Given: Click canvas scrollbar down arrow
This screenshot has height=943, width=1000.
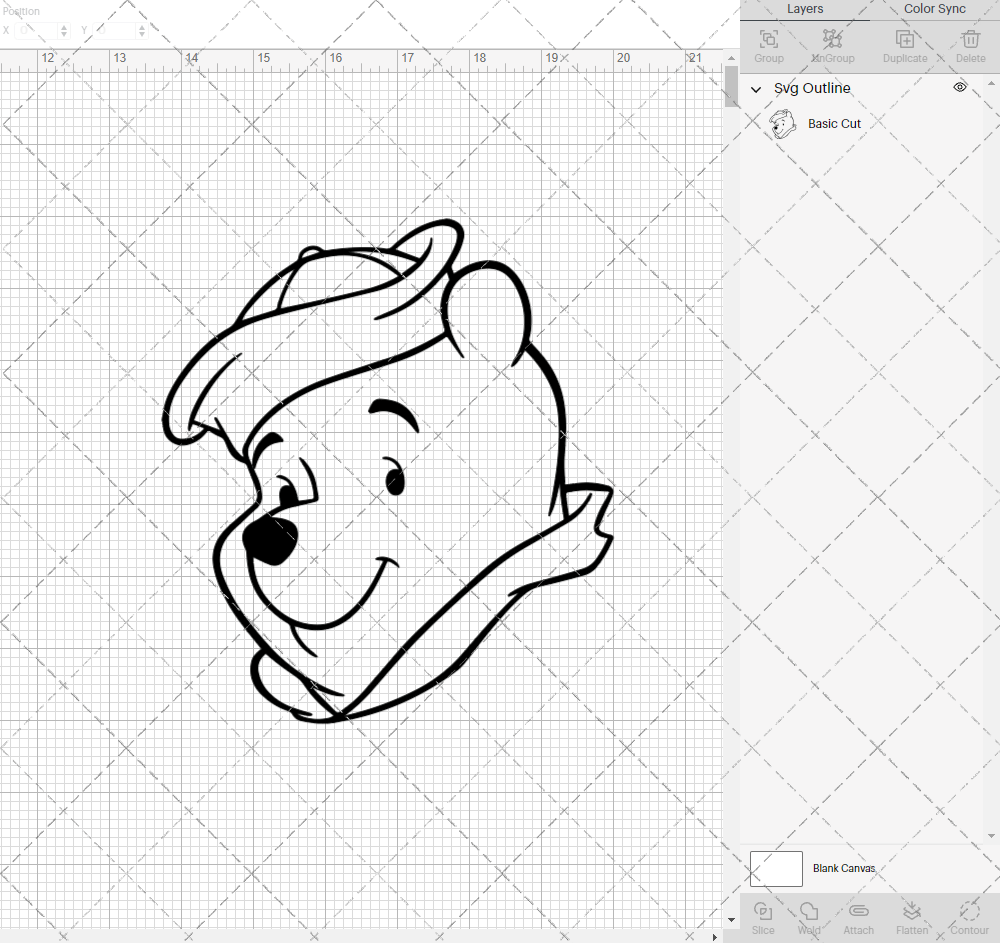Looking at the screenshot, I should click(731, 920).
